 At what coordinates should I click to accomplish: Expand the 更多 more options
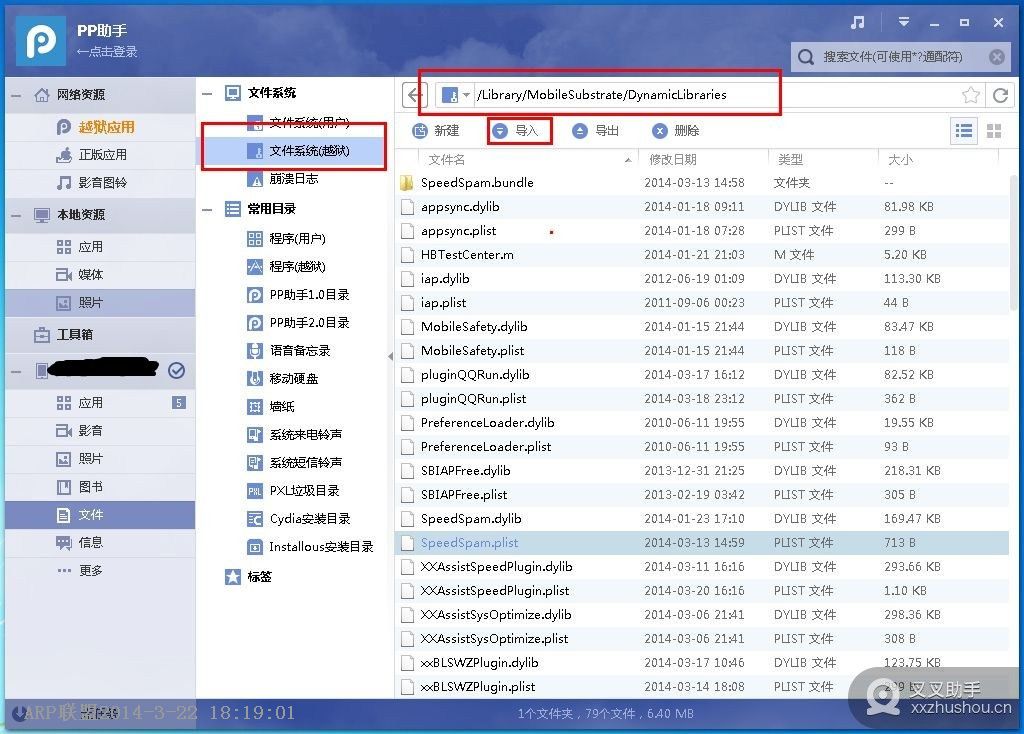100,571
